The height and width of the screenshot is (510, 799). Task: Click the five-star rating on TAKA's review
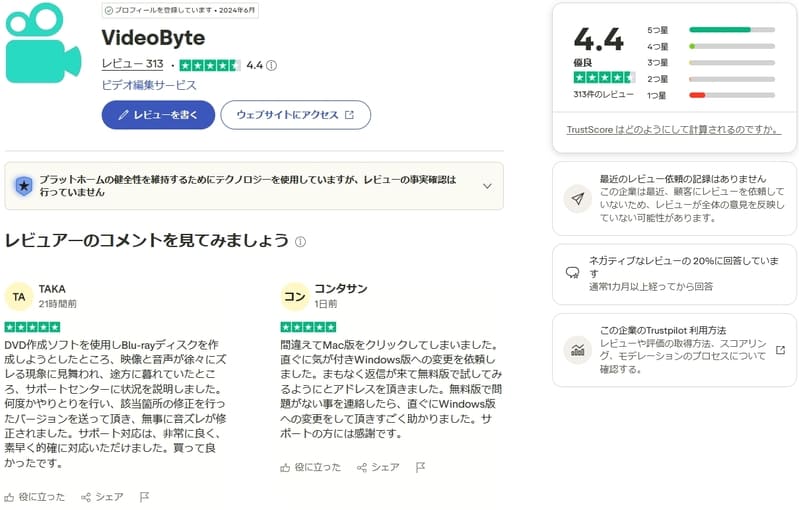(x=32, y=327)
